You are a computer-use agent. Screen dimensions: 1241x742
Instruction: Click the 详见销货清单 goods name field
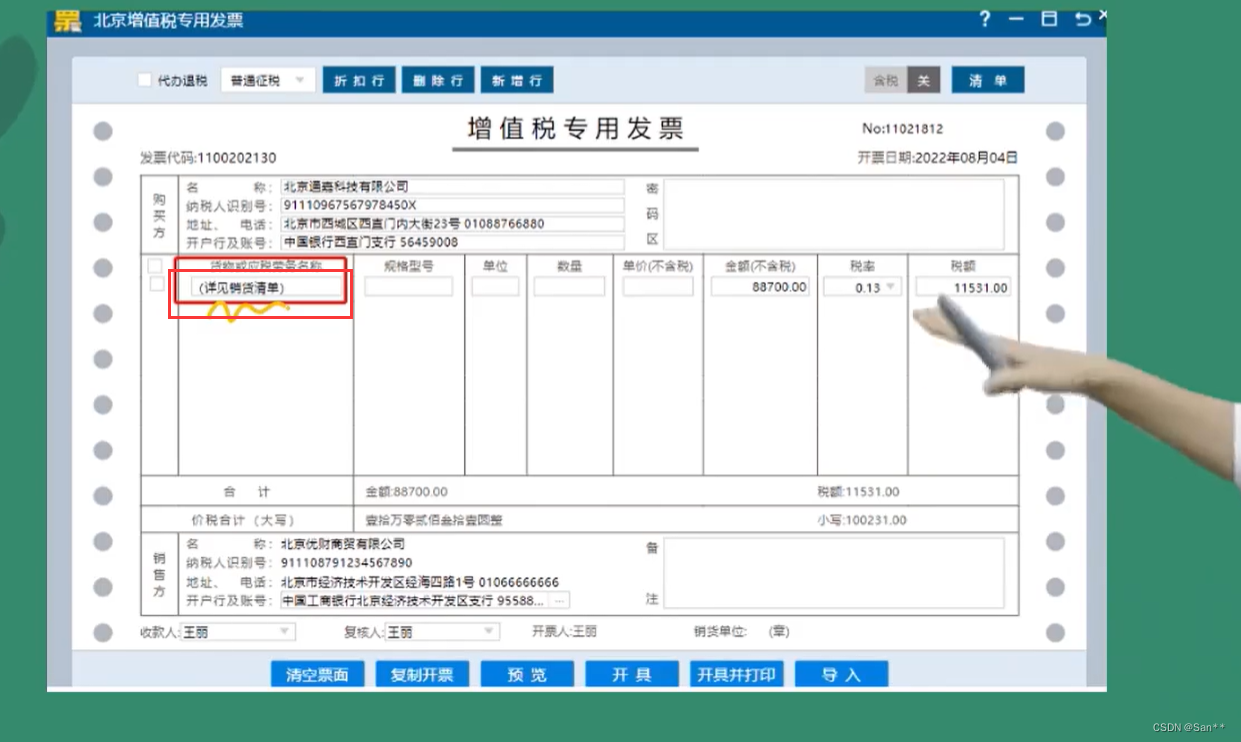click(x=268, y=287)
